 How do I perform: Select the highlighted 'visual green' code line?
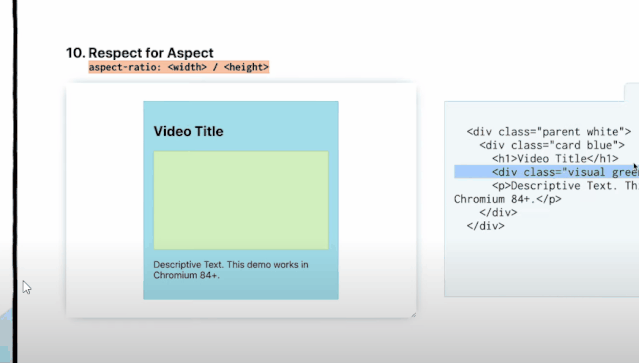tap(546, 172)
